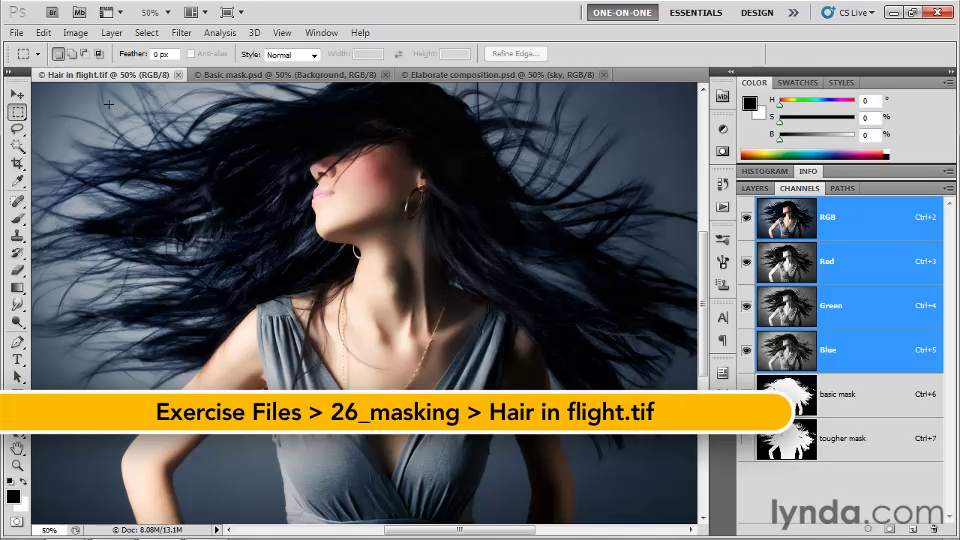Screen dimensions: 960x540
Task: Select the Crop tool
Action: [17, 163]
